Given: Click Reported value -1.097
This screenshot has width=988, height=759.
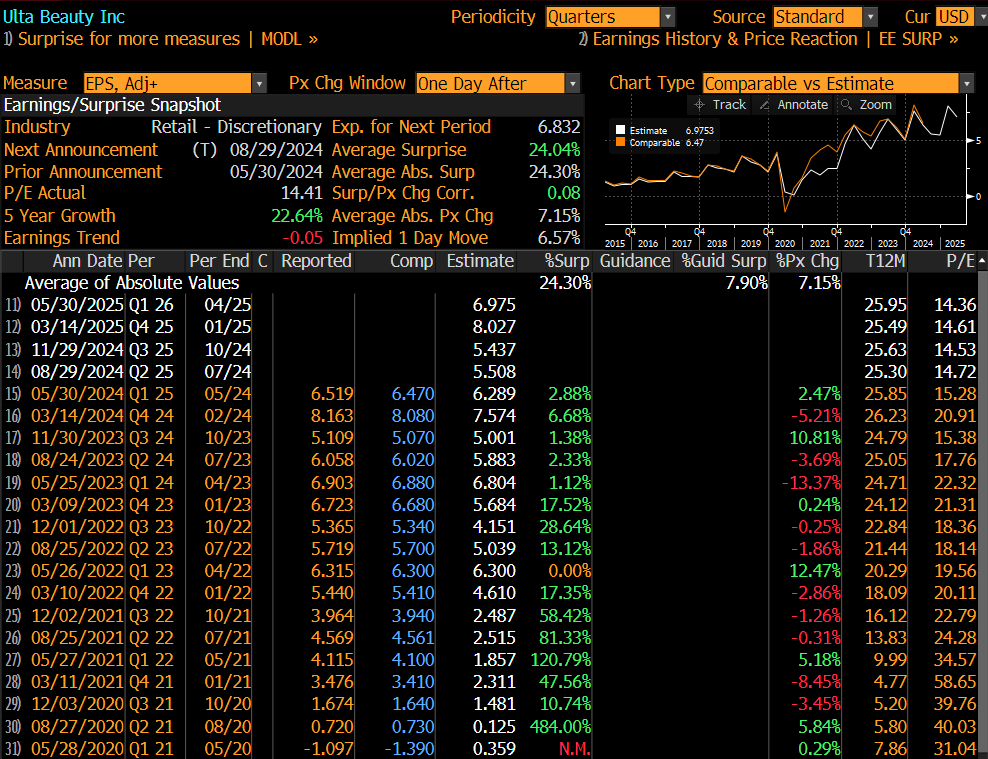Looking at the screenshot, I should pyautogui.click(x=328, y=748).
